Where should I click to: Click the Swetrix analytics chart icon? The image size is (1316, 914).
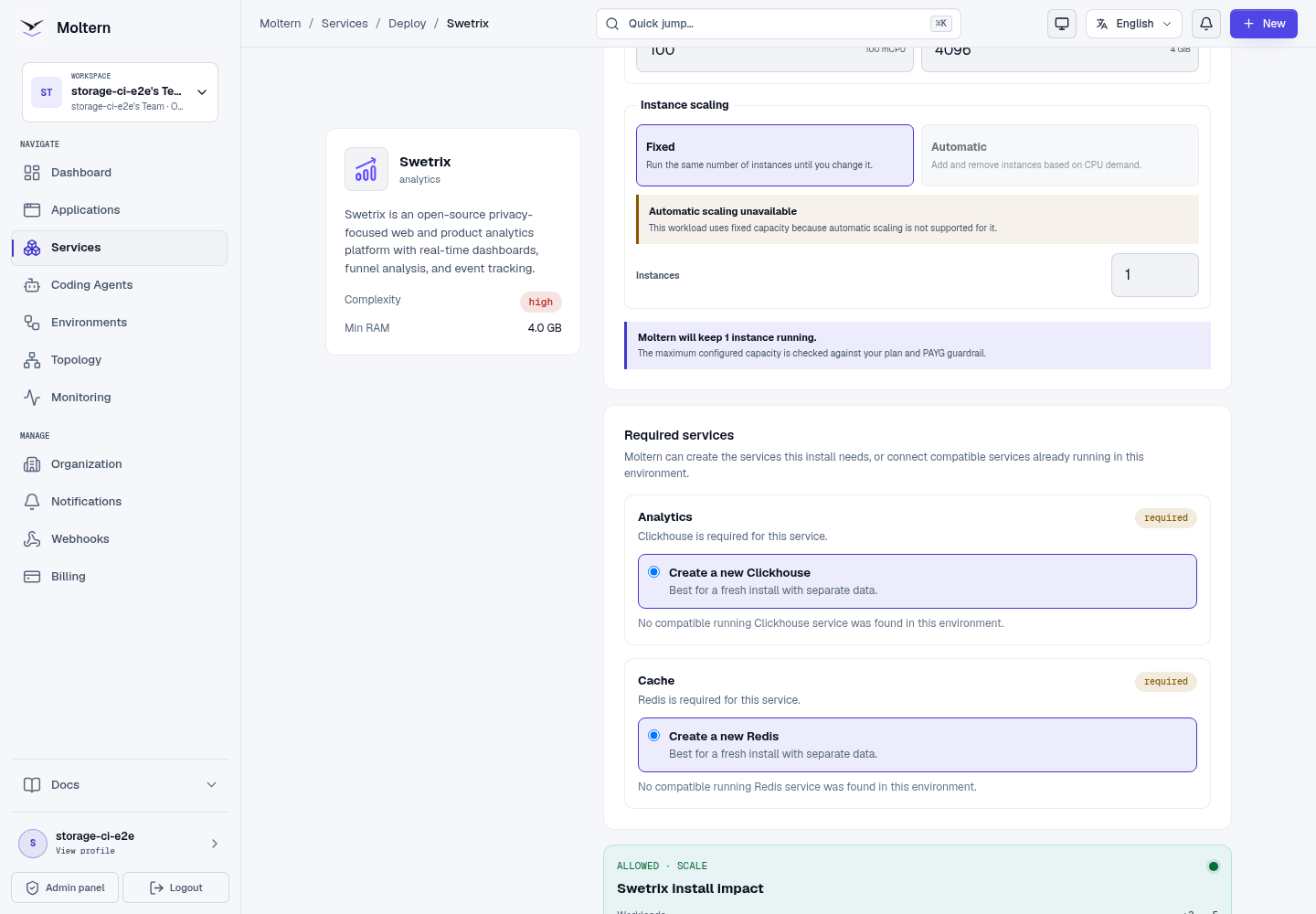point(366,169)
